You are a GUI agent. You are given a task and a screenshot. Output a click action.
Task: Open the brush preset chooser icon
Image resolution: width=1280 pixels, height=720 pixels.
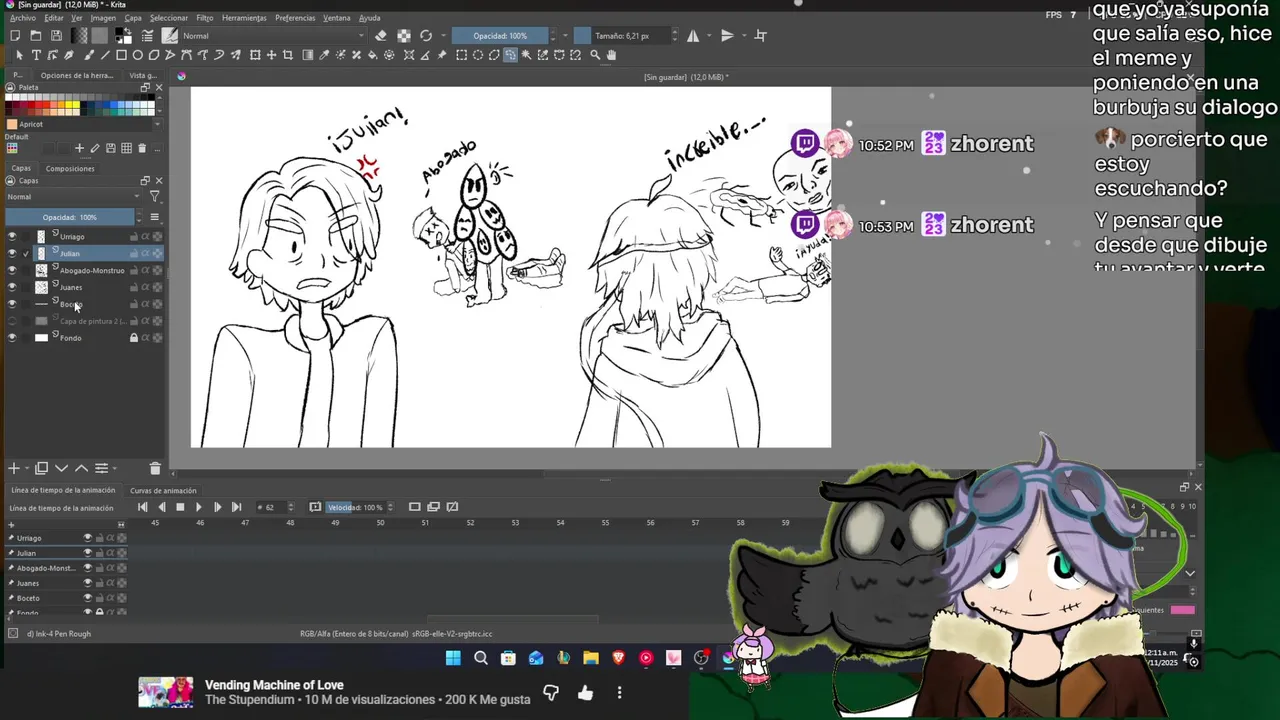170,36
